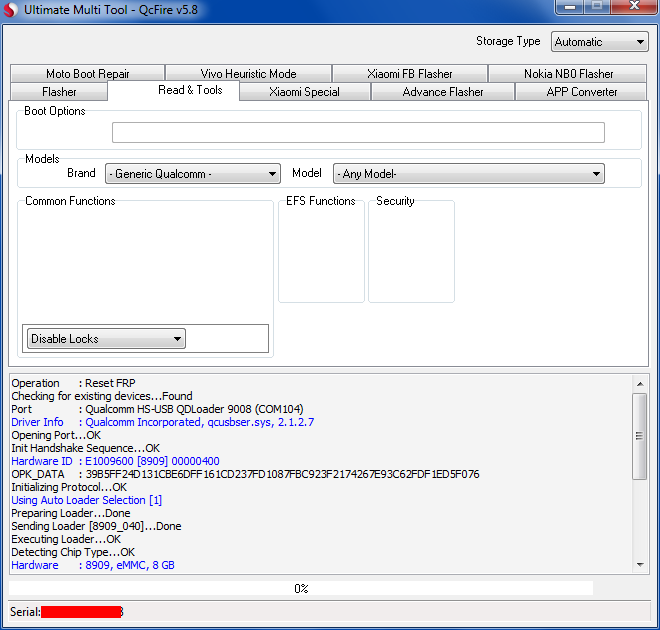Viewport: 660px width, 630px height.
Task: Click the QcFire app logo icon
Action: [x=11, y=10]
